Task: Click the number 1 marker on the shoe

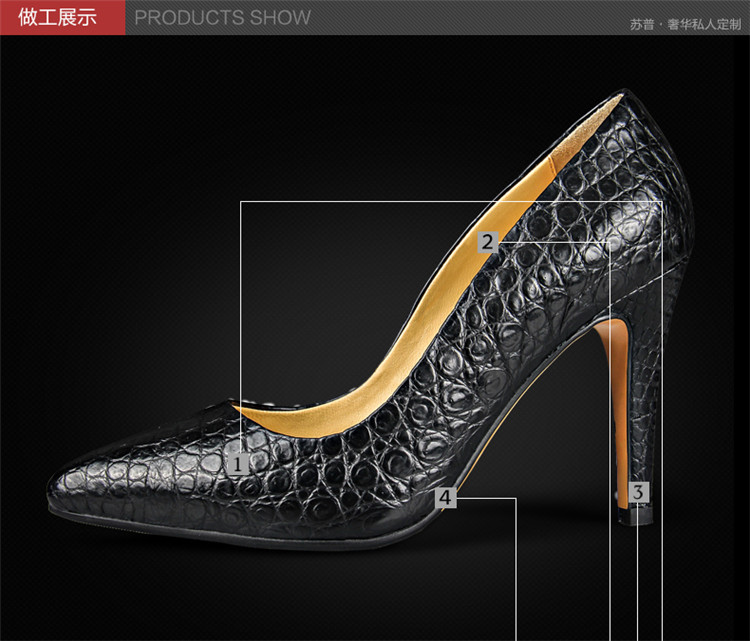Action: (238, 464)
